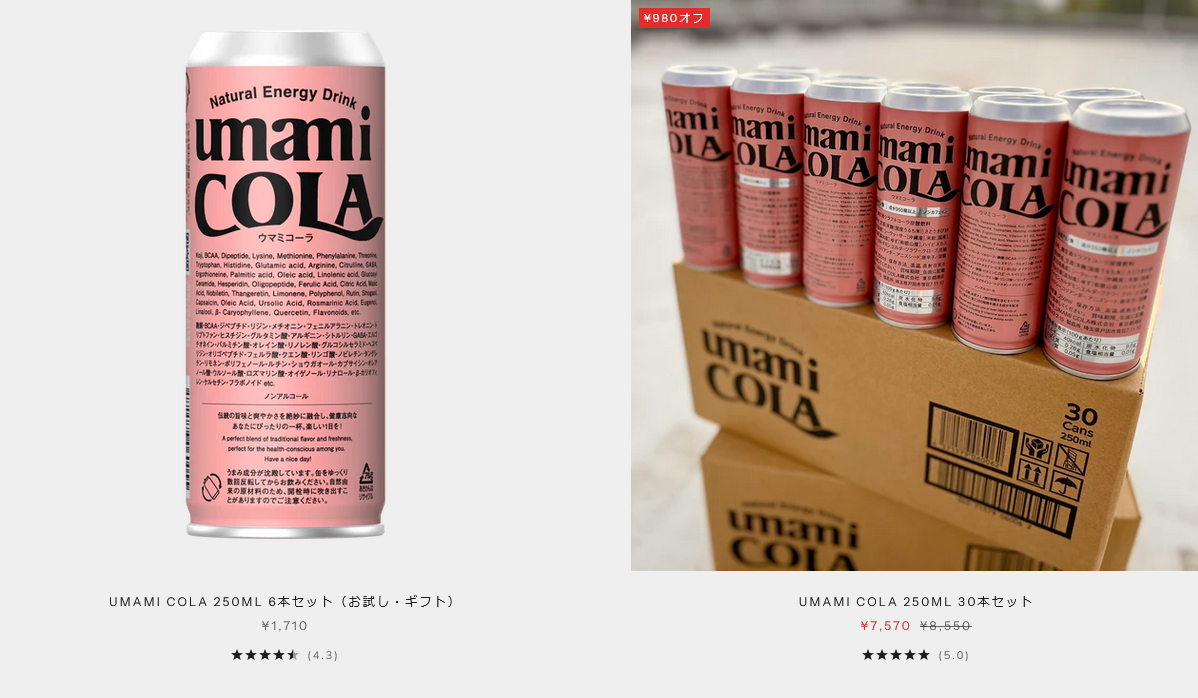This screenshot has width=1198, height=698.
Task: Click the UMAMI COLA 250ML 30本セット title
Action: coord(915,602)
